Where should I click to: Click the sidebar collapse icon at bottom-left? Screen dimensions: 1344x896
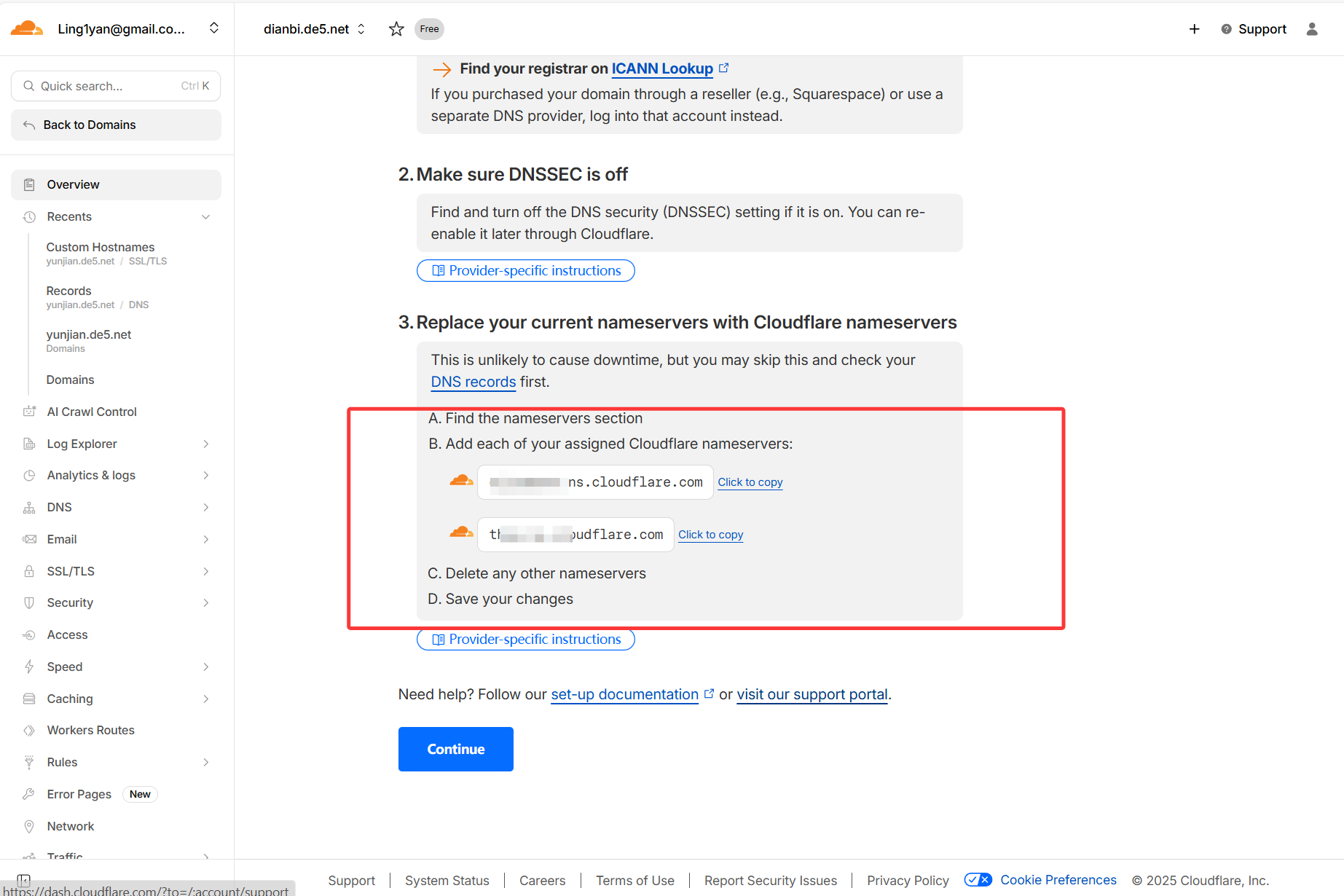23,880
